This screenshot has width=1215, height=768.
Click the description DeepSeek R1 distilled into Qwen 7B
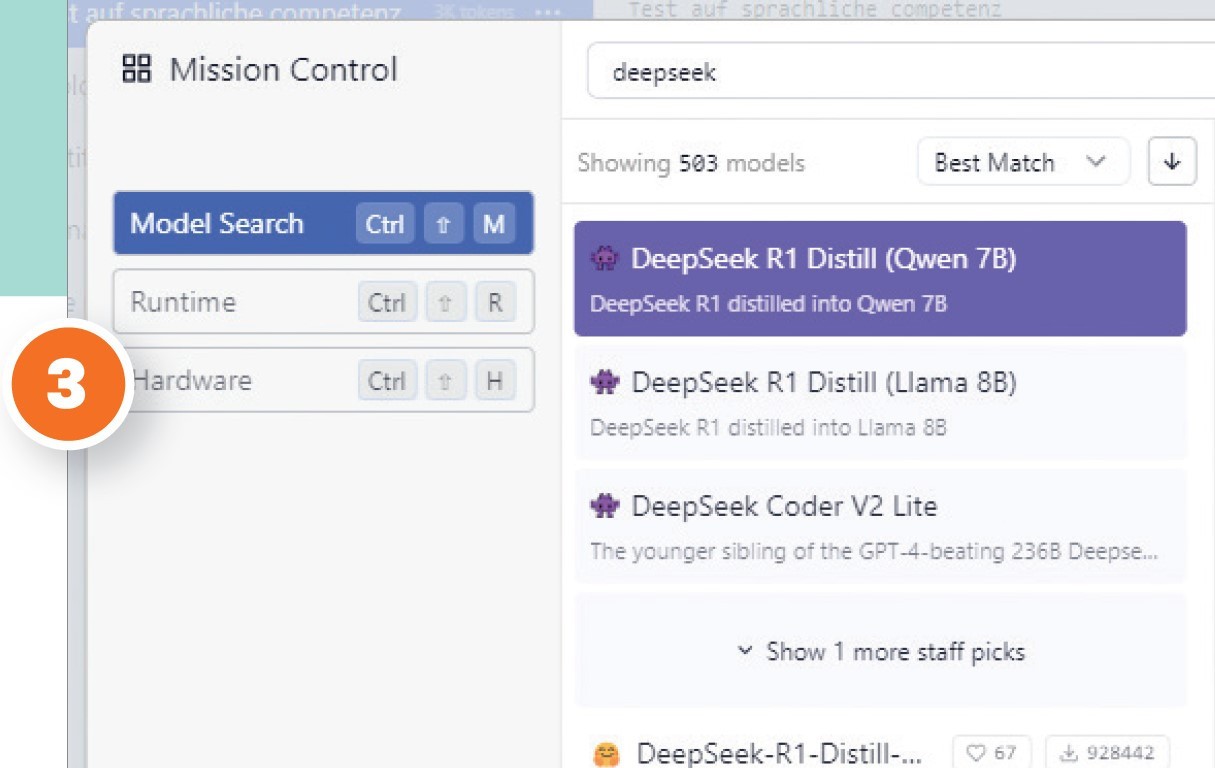[x=768, y=304]
